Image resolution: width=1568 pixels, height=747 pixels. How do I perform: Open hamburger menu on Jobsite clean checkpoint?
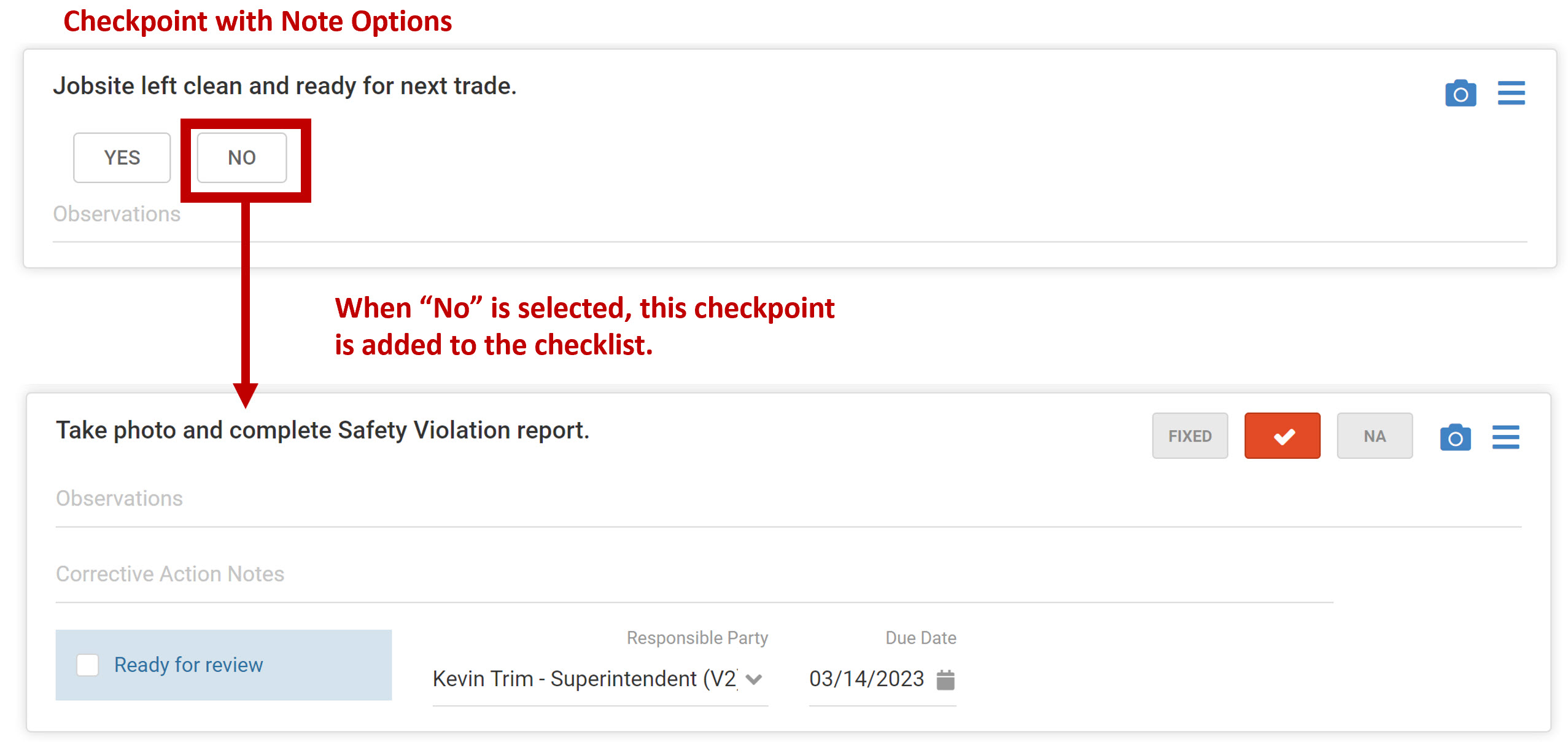1511,93
